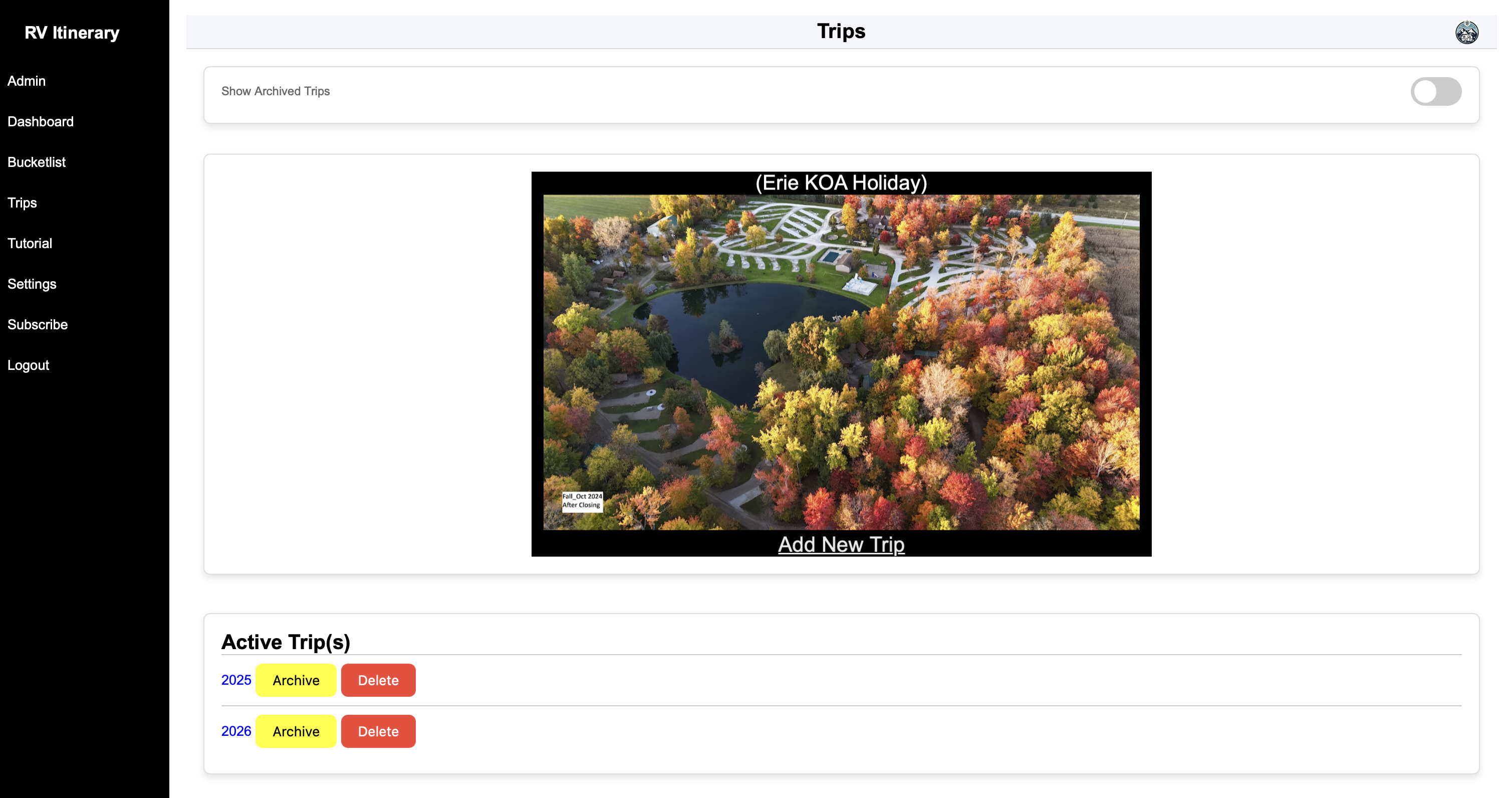Open the 2026 trip link
1512x798 pixels.
pyautogui.click(x=236, y=731)
